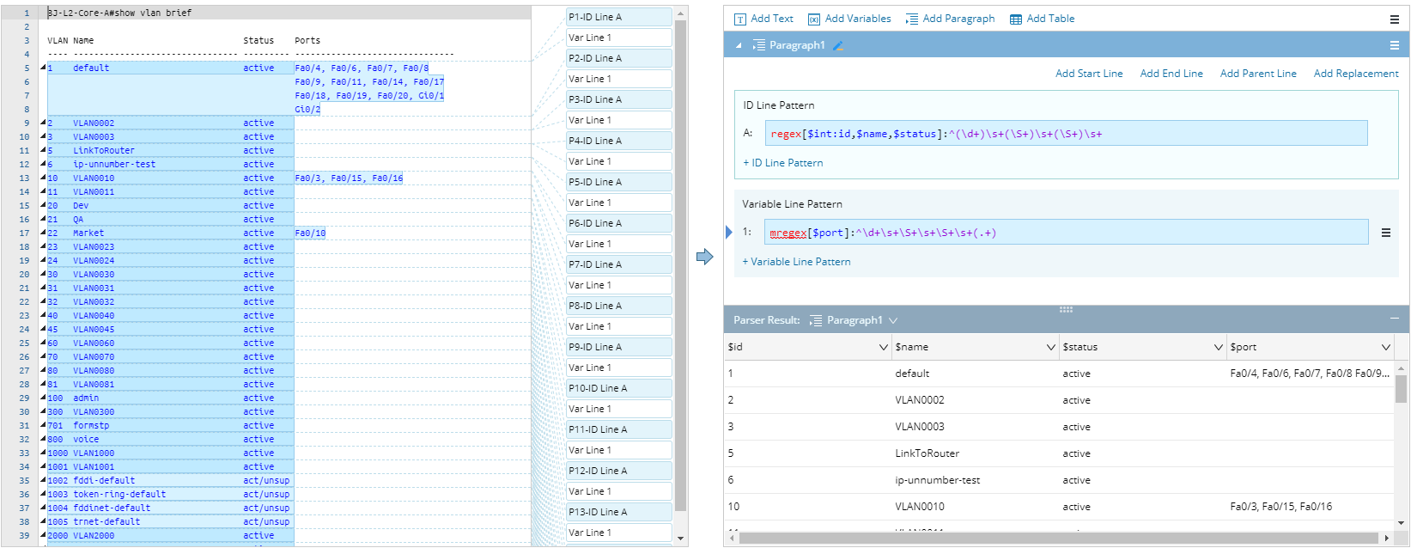Collapse the VLAN 22 Market line marker
The image size is (1414, 551).
[42, 233]
